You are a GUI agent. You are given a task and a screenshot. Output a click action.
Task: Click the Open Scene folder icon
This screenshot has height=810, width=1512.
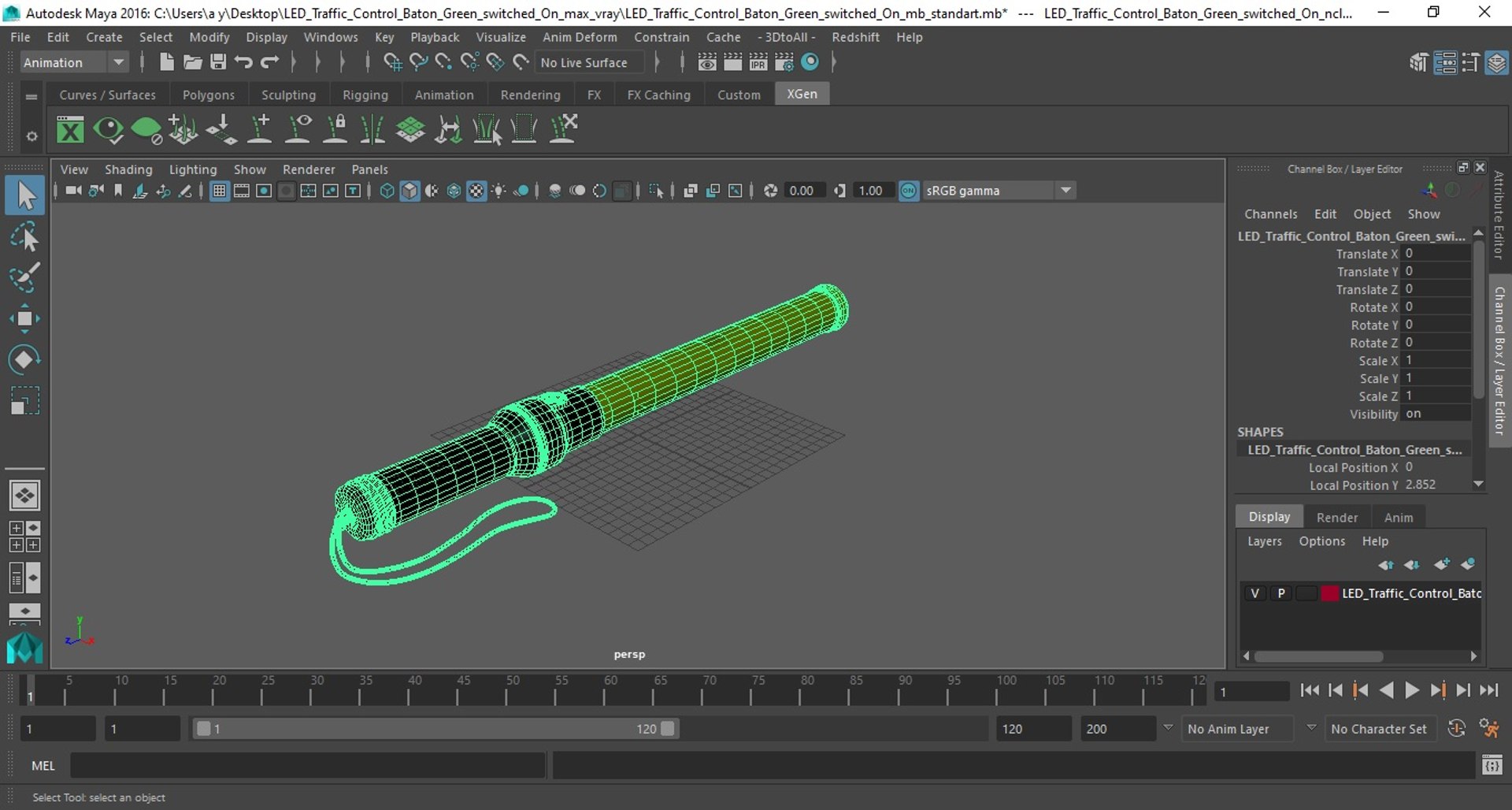tap(192, 62)
